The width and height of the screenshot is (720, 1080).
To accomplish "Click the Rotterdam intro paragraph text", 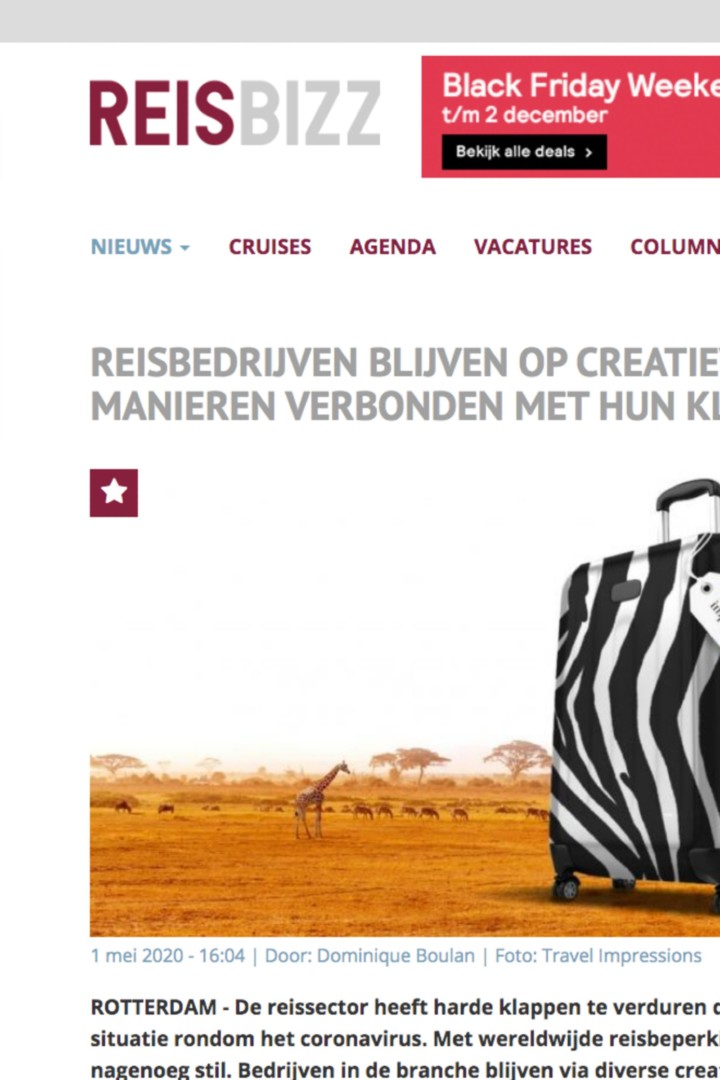I will pyautogui.click(x=405, y=1039).
